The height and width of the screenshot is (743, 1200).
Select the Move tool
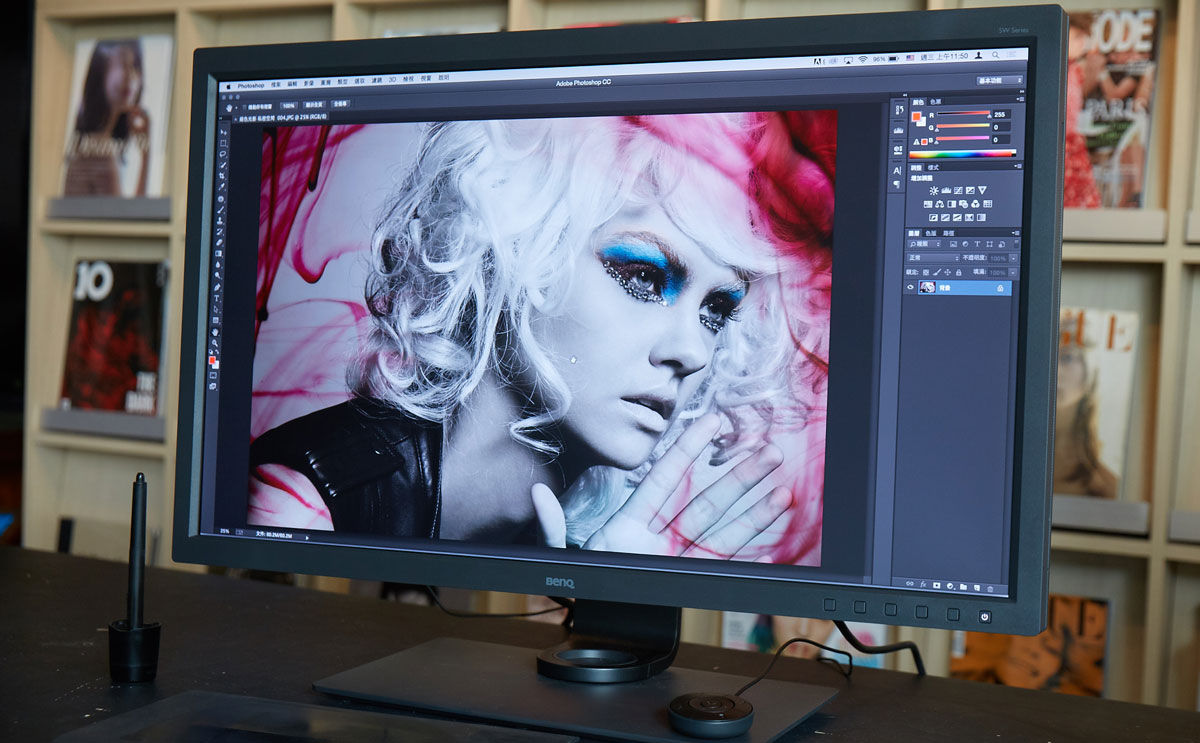click(224, 132)
